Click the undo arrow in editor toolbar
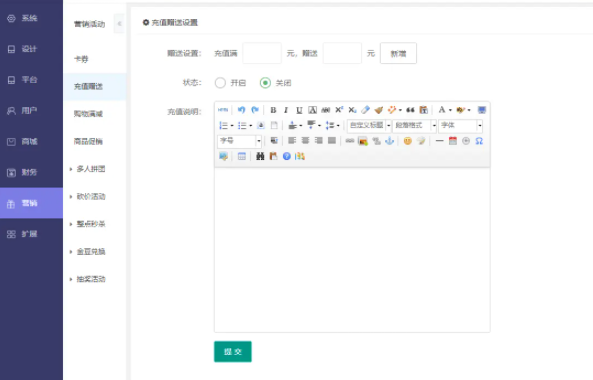593x380 pixels. (241, 110)
